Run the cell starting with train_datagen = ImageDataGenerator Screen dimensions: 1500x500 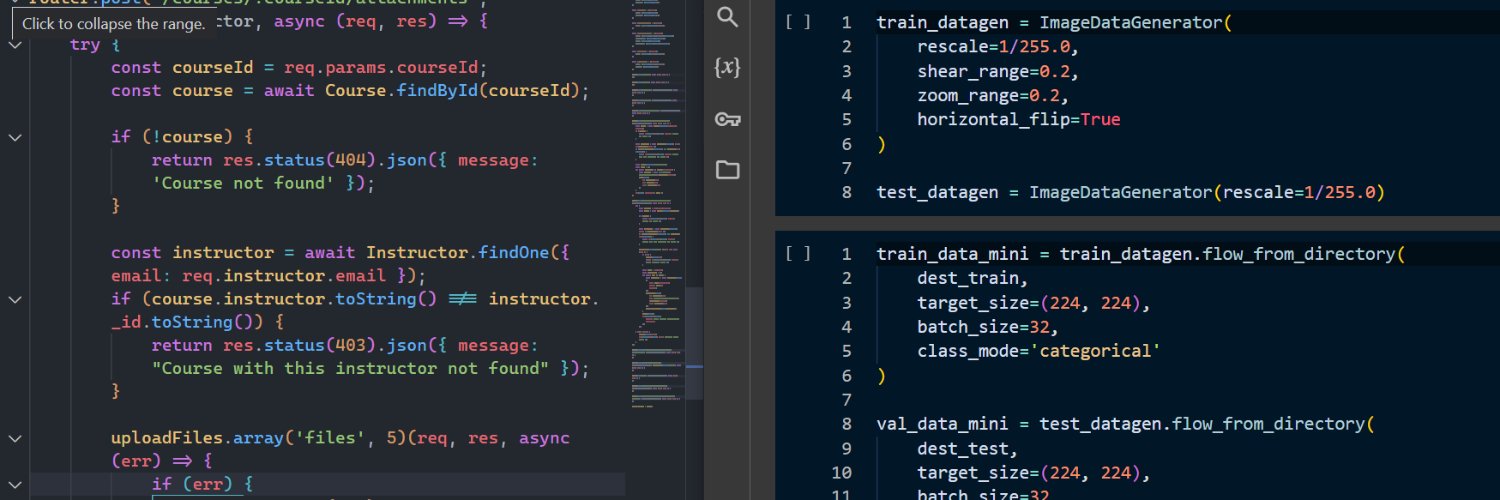[x=798, y=22]
